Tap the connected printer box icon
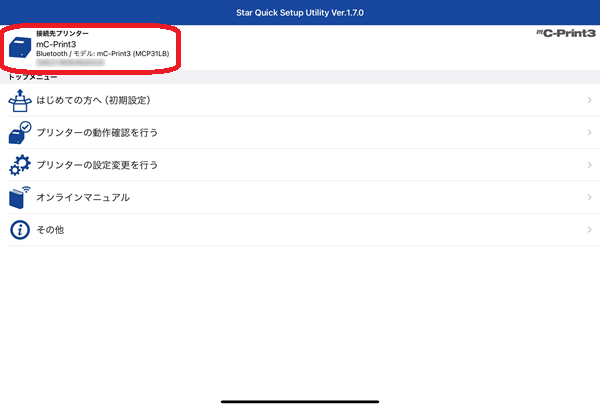This screenshot has width=600, height=407. (x=20, y=47)
